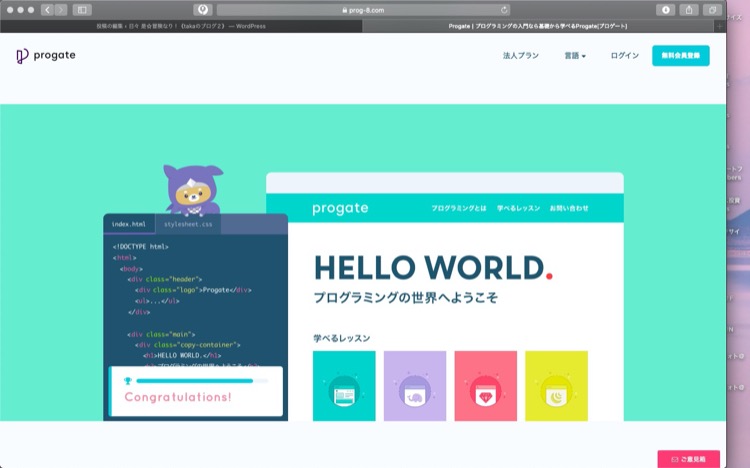Click the trophy icon by the progress bar
750x468 pixels.
point(128,381)
